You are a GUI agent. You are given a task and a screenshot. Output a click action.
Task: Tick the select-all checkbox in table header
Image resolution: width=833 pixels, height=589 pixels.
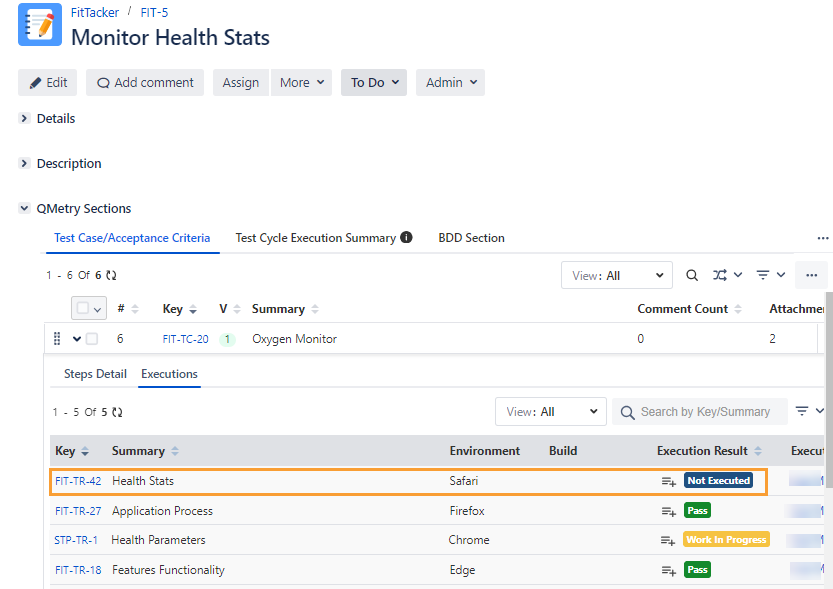coord(82,308)
